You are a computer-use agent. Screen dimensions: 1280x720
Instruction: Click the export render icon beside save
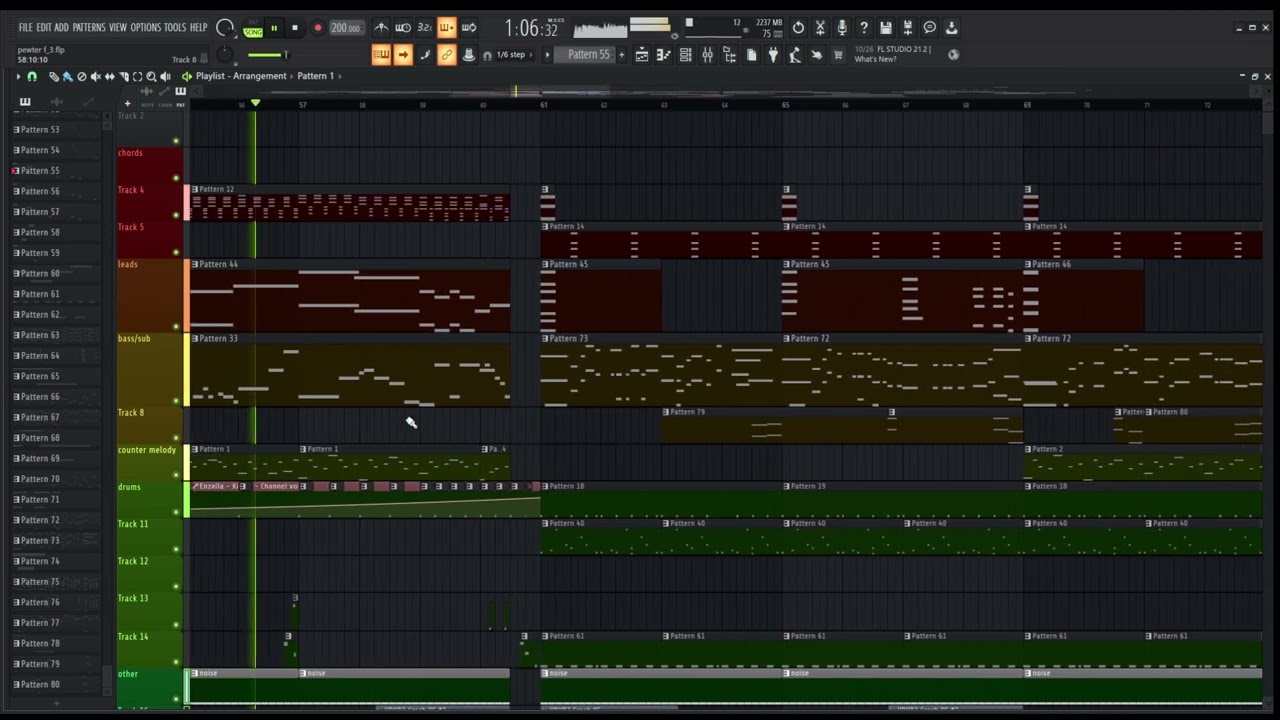click(908, 28)
